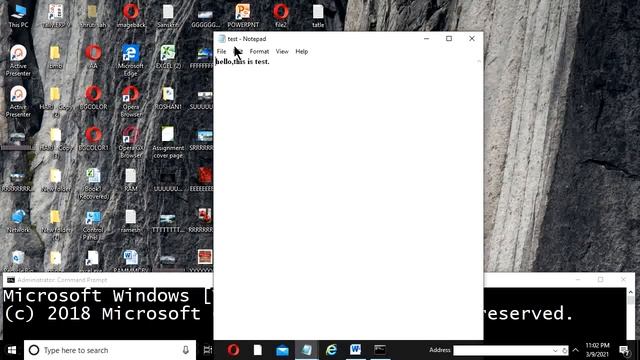The height and width of the screenshot is (360, 640).
Task: Select the ROSHANI file icon
Action: pos(168,98)
